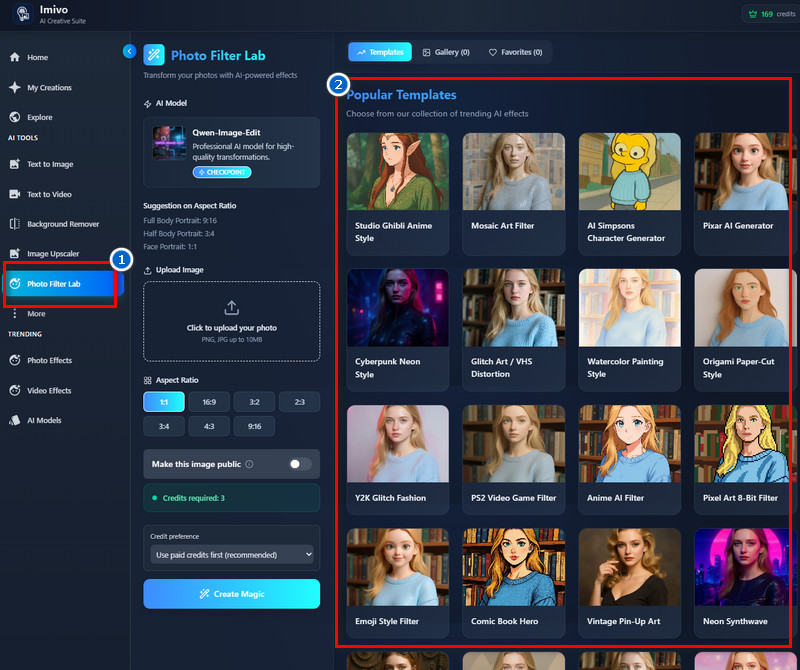Open Explore in the sidebar
The width and height of the screenshot is (800, 670).
tap(62, 117)
